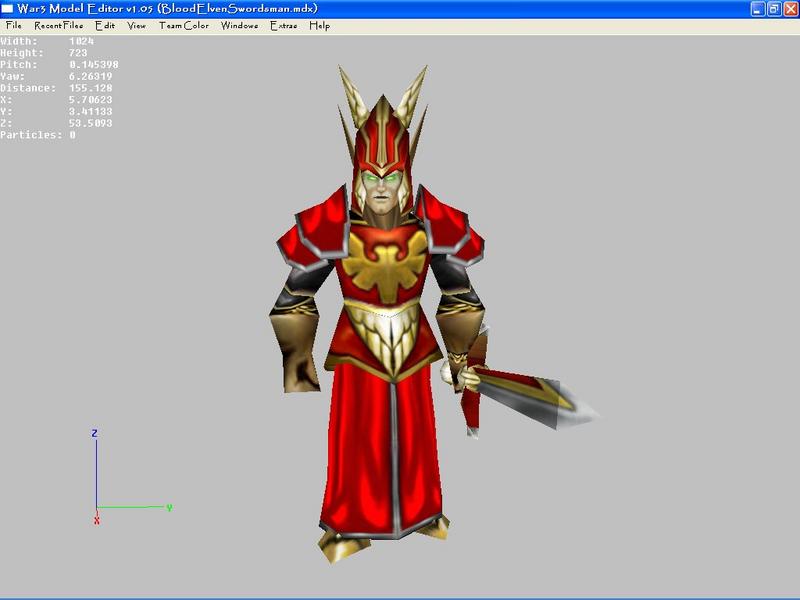Viewport: 800px width, 600px height.
Task: Click the application icon in title bar
Action: (7, 9)
